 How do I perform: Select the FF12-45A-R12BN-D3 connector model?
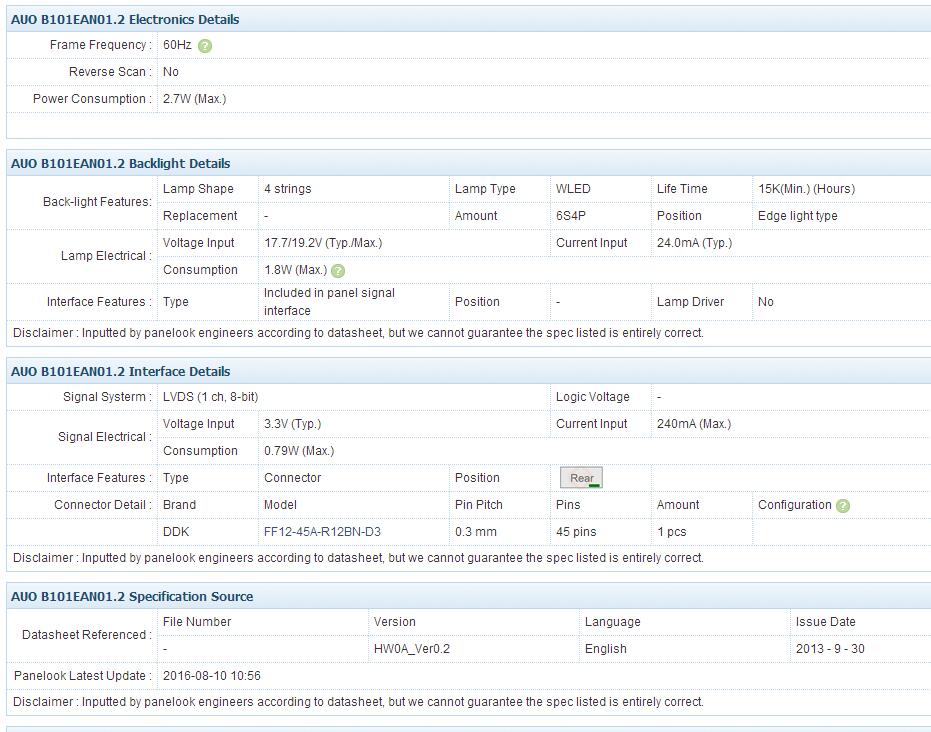(322, 532)
